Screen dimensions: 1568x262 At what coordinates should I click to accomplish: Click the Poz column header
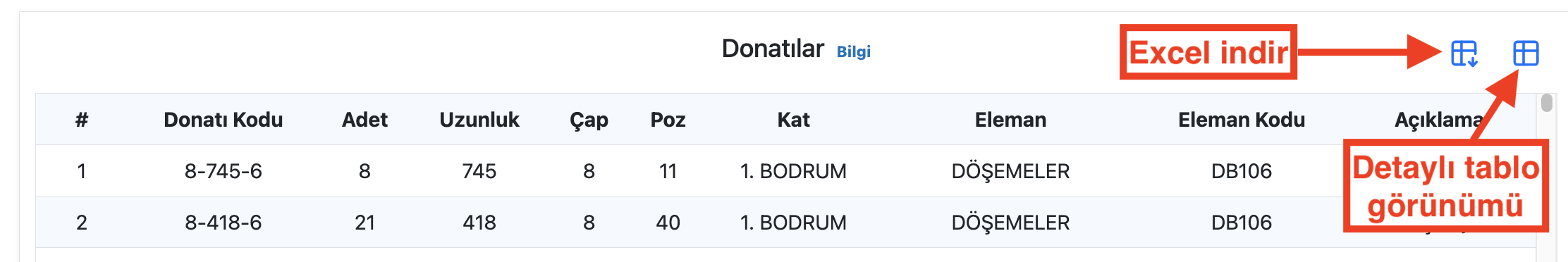(668, 120)
